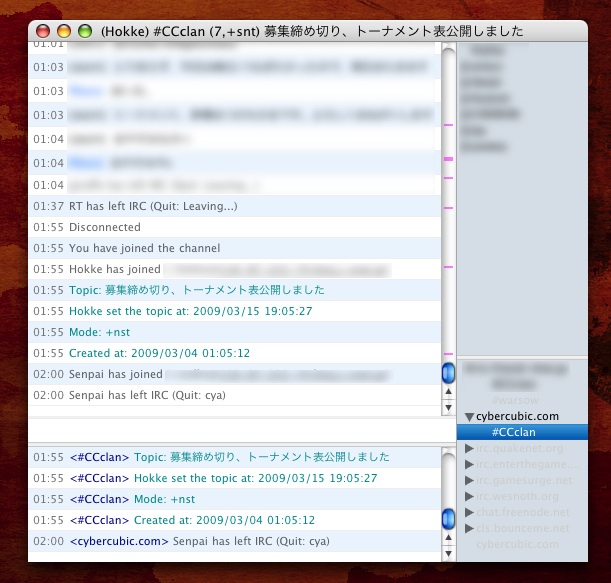Click the <#CCclan> link in Mode: +nst line
Screen dimensions: 611x583
pyautogui.click(x=99, y=499)
